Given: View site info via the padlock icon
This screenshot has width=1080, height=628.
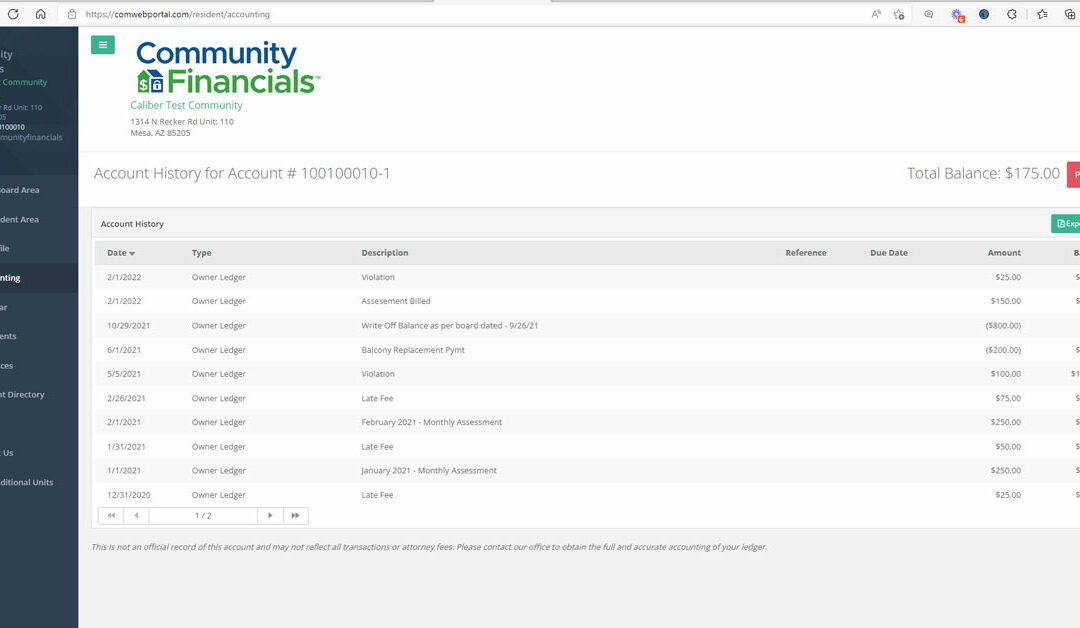Looking at the screenshot, I should pyautogui.click(x=71, y=14).
